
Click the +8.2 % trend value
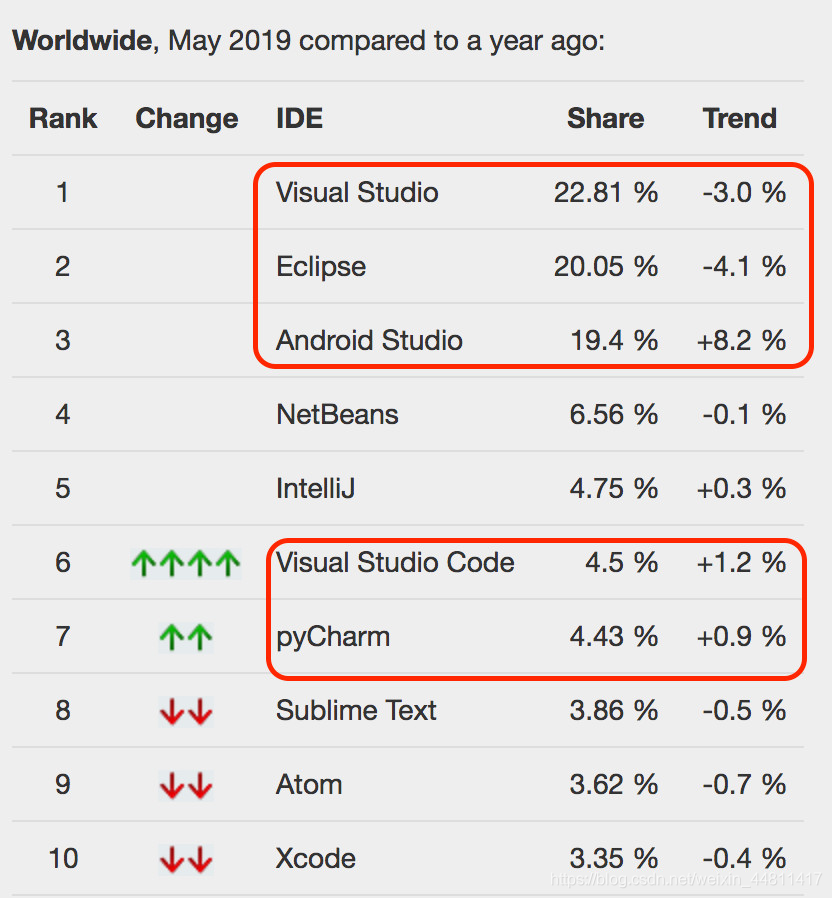tap(742, 340)
